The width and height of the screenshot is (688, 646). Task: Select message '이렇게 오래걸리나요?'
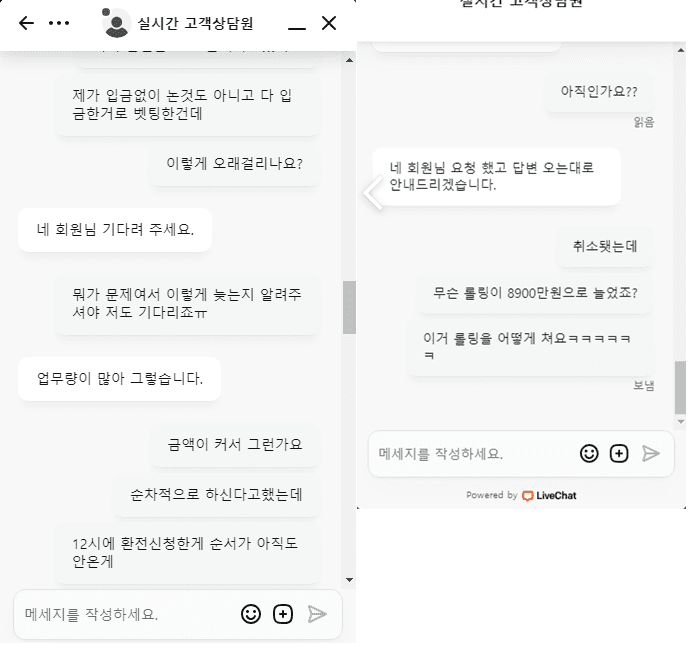click(234, 164)
